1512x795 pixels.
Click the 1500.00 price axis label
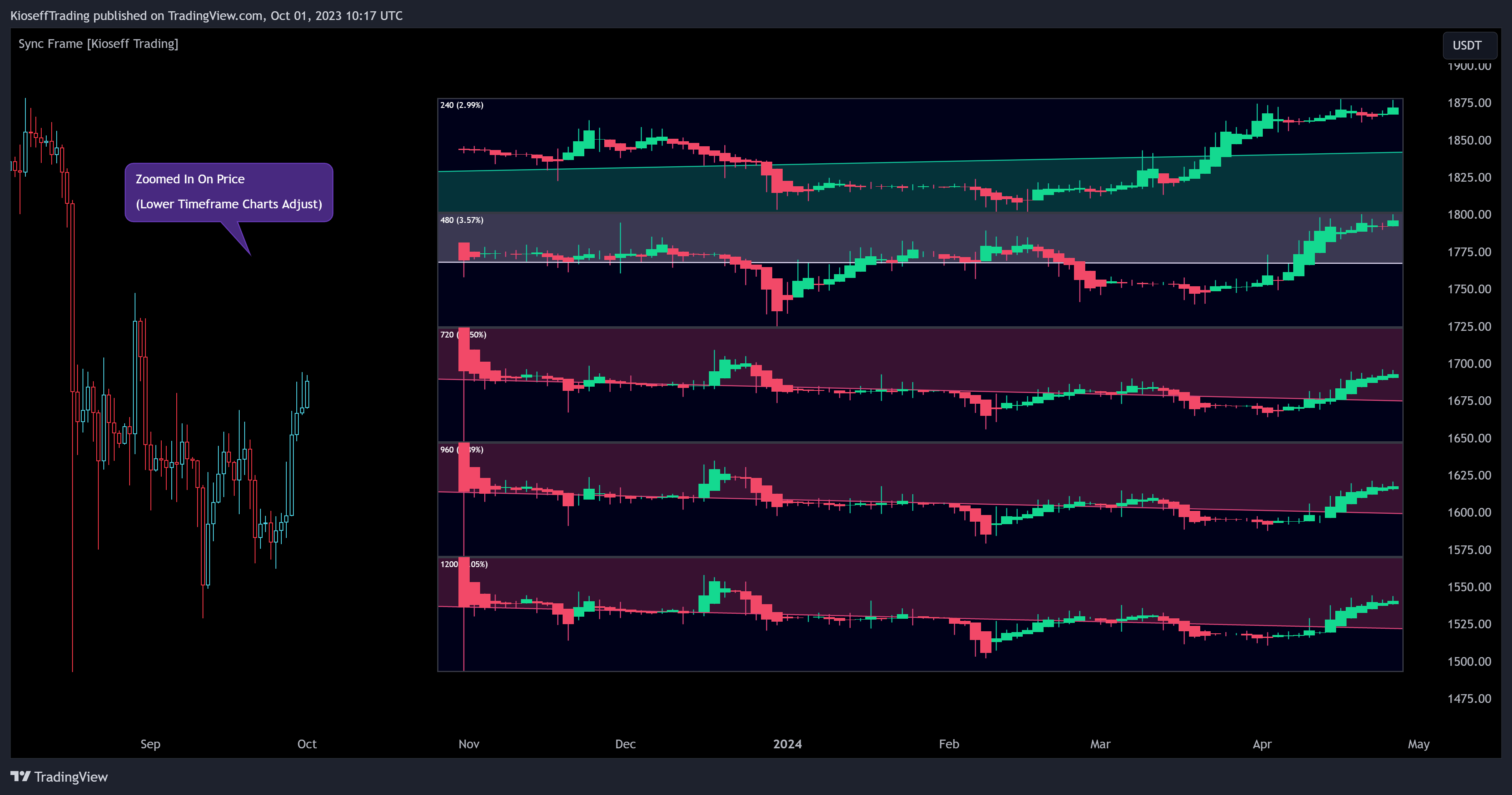[x=1469, y=661]
